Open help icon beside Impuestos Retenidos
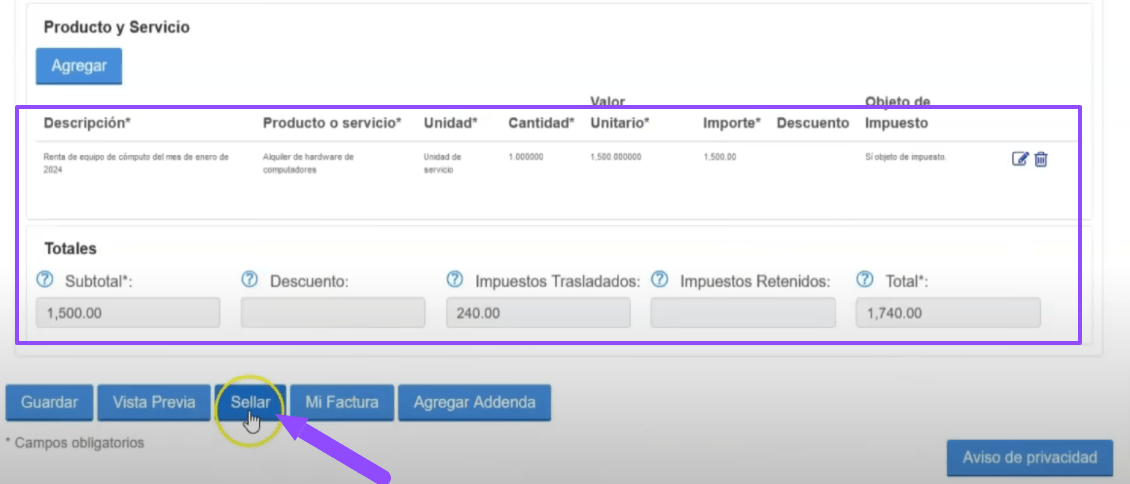 [x=659, y=280]
